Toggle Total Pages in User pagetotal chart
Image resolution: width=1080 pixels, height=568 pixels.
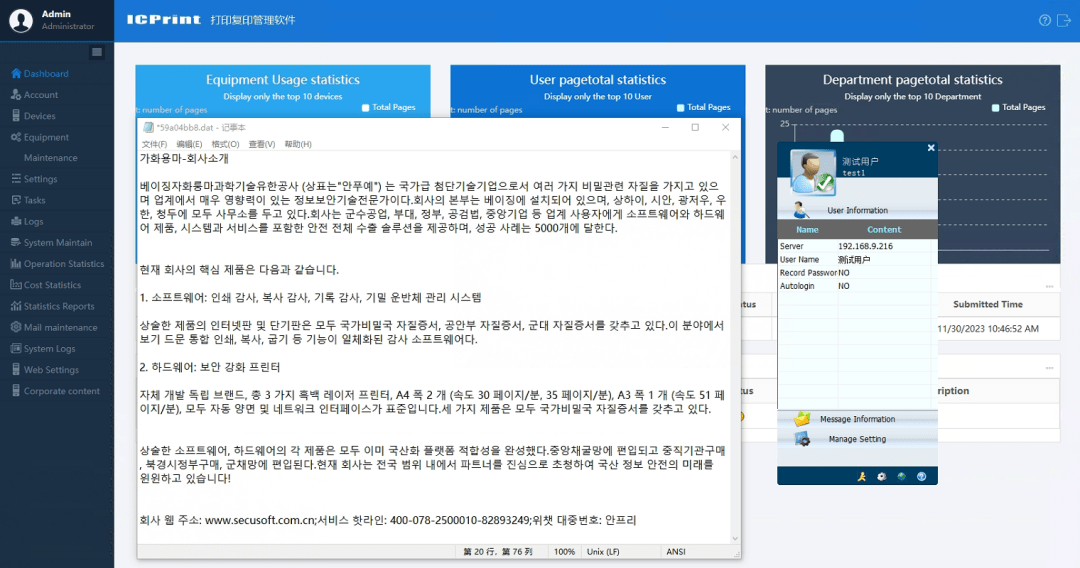[681, 107]
